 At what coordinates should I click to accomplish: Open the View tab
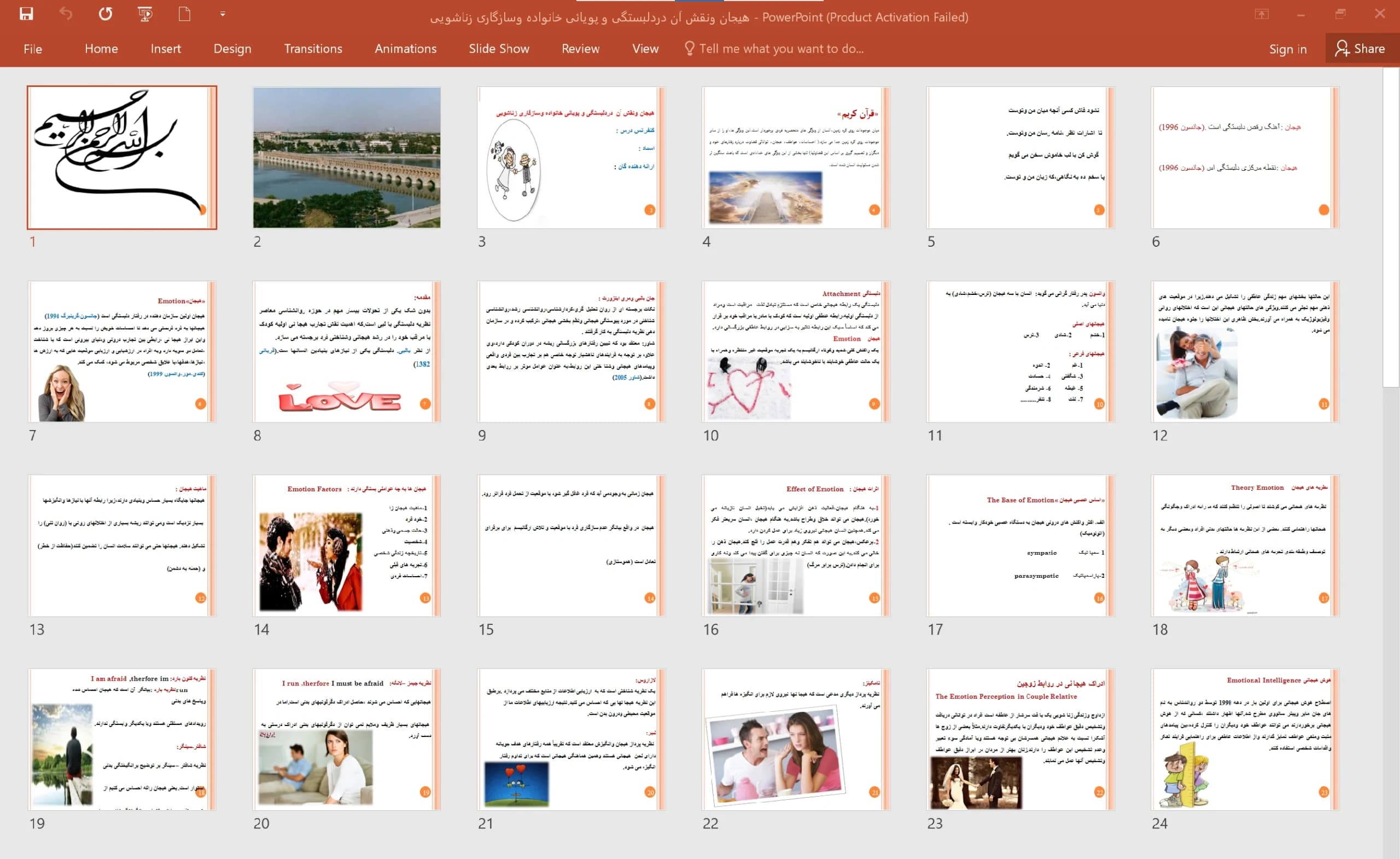click(x=645, y=49)
